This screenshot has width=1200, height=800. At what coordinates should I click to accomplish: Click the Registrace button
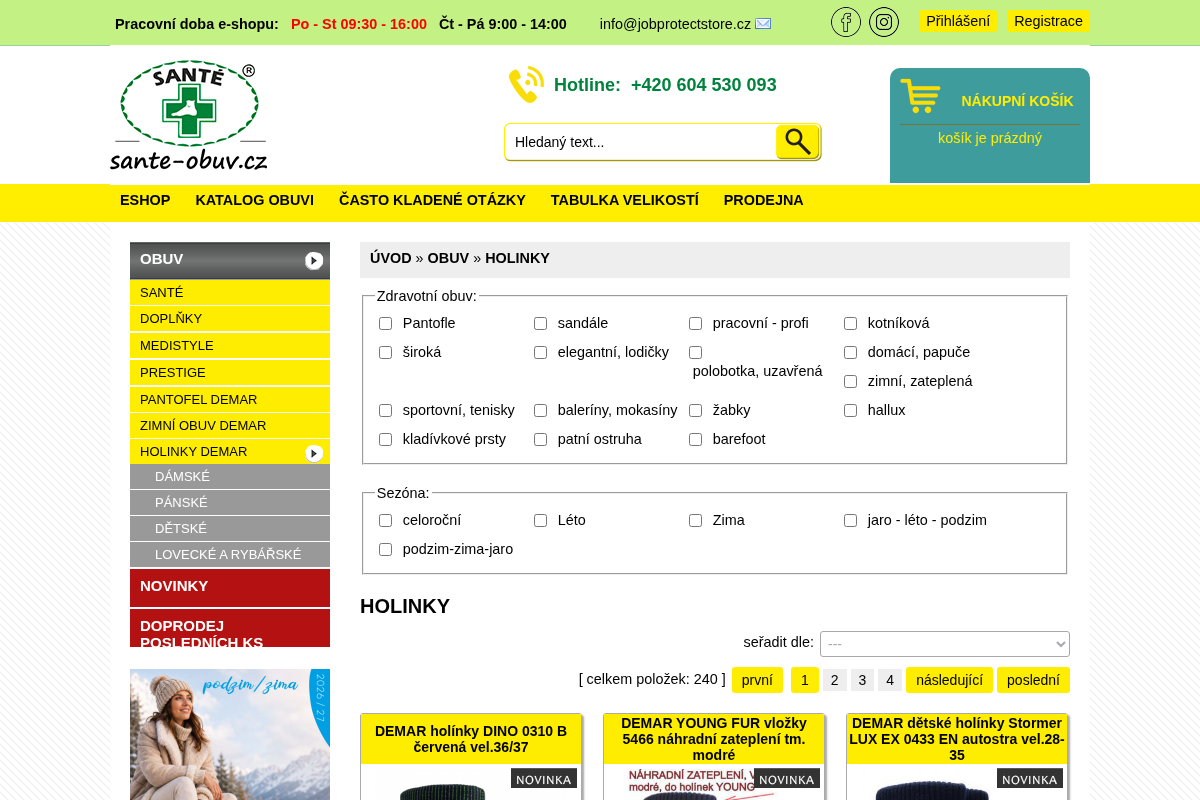click(x=1048, y=21)
